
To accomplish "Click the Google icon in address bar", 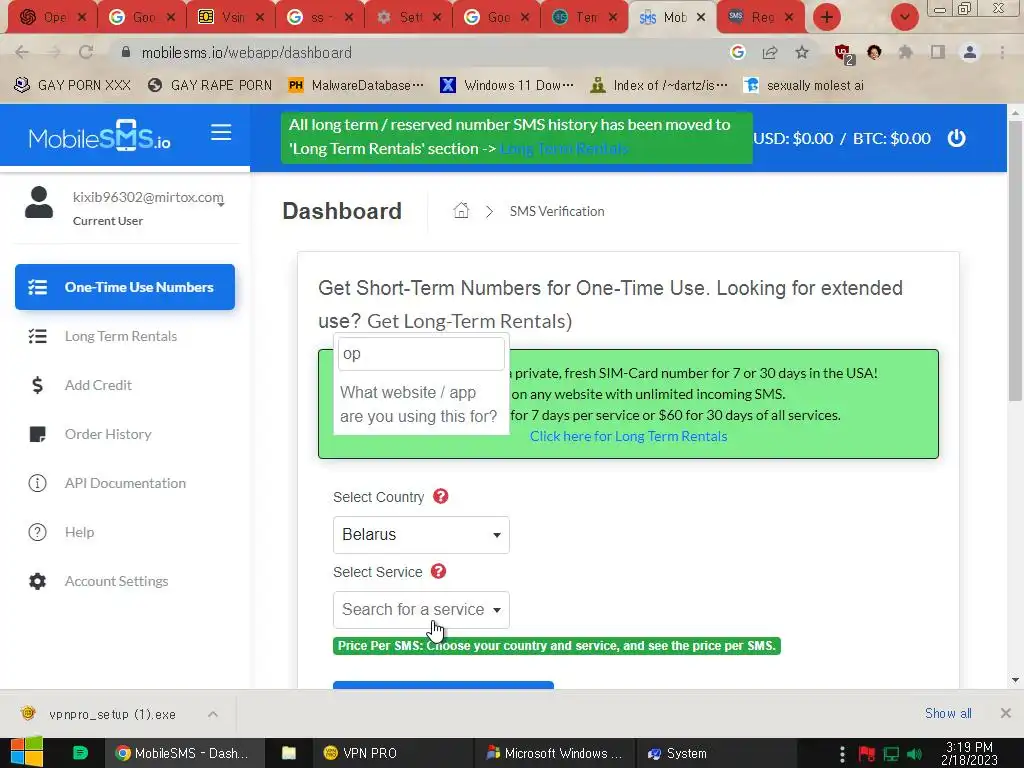I will (x=738, y=52).
